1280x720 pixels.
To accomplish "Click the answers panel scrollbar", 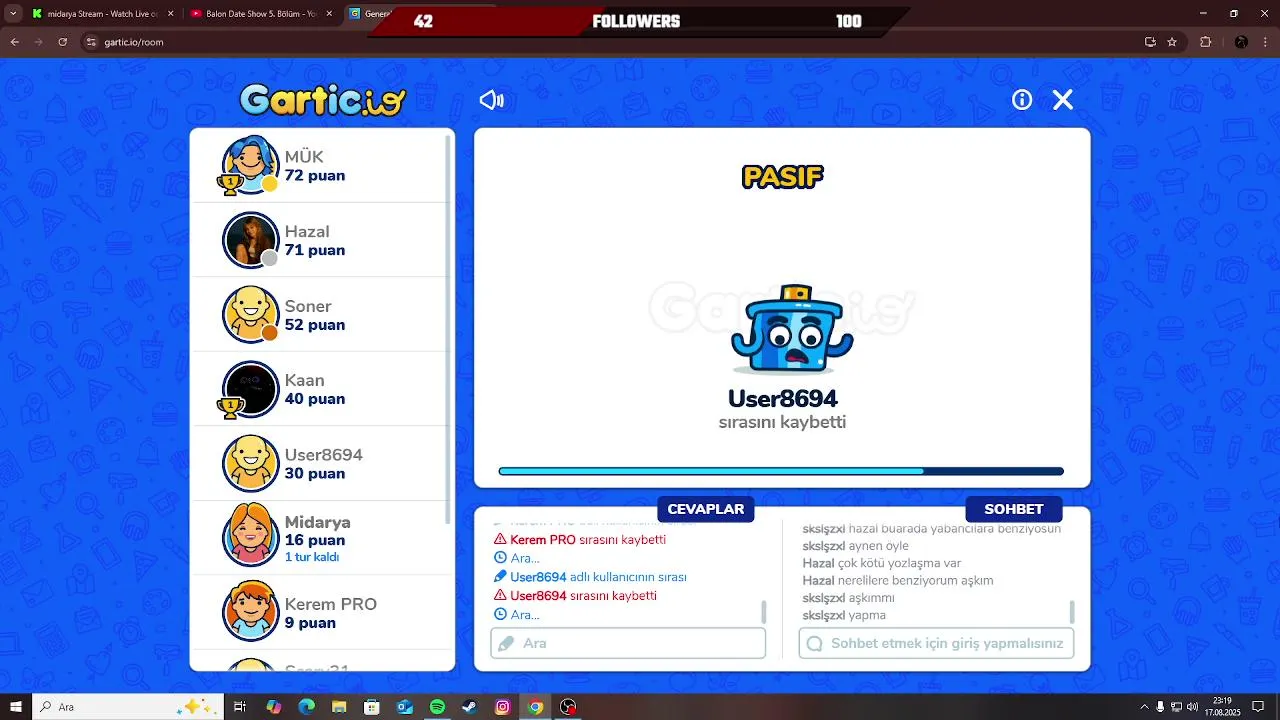I will tap(764, 612).
